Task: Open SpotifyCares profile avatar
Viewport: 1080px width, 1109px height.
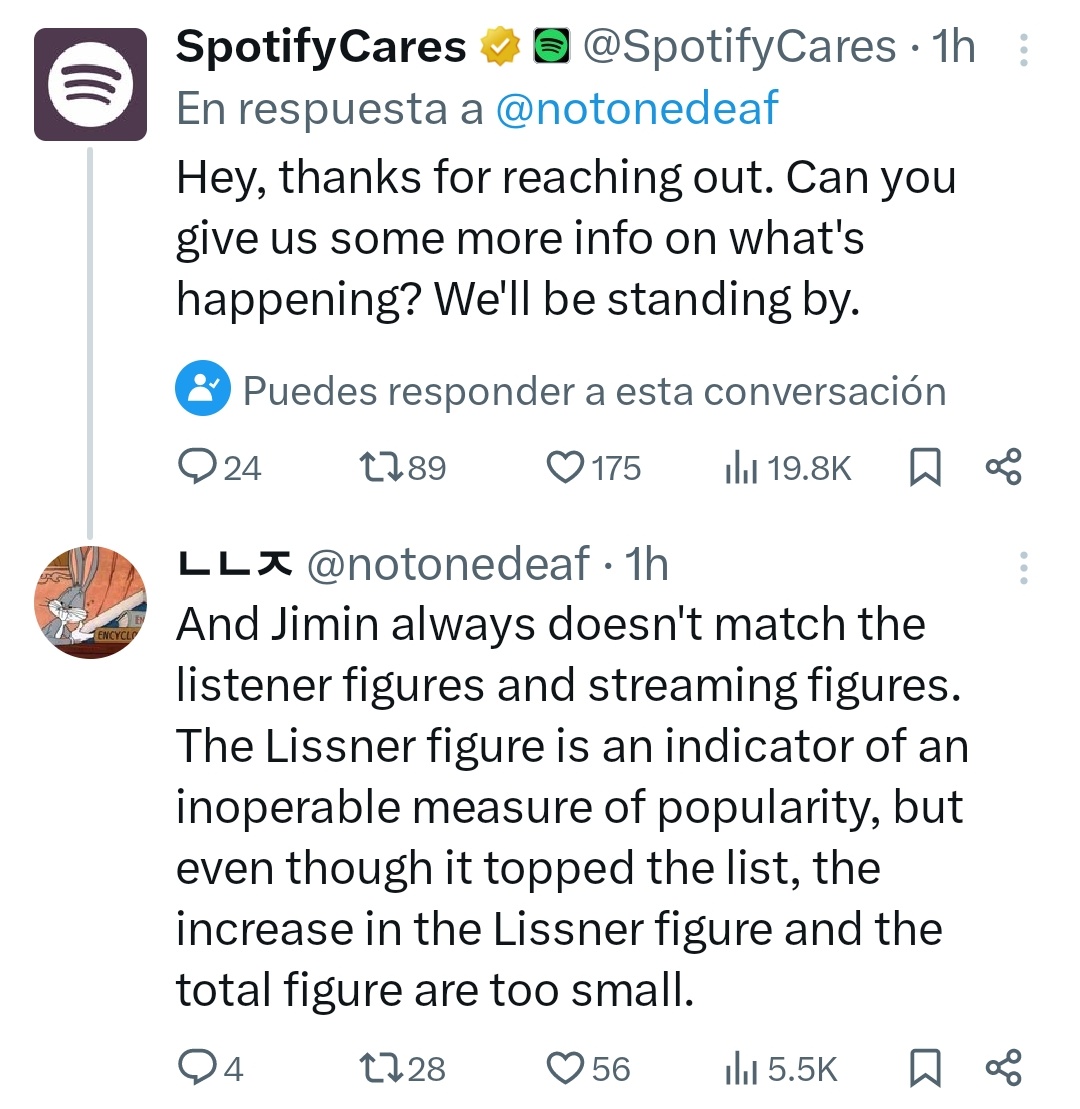Action: pyautogui.click(x=91, y=84)
